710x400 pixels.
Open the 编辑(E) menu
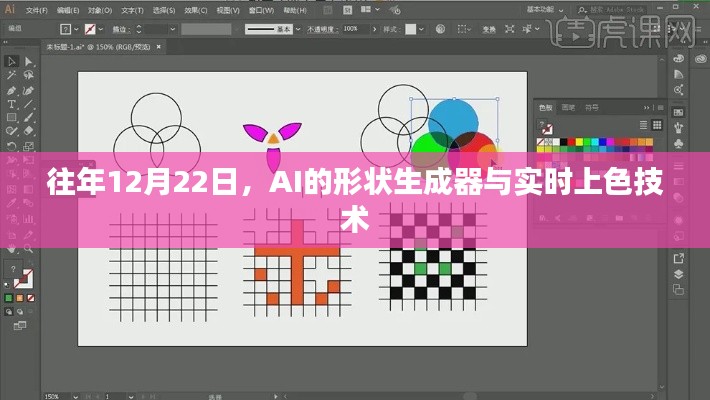pyautogui.click(x=68, y=10)
